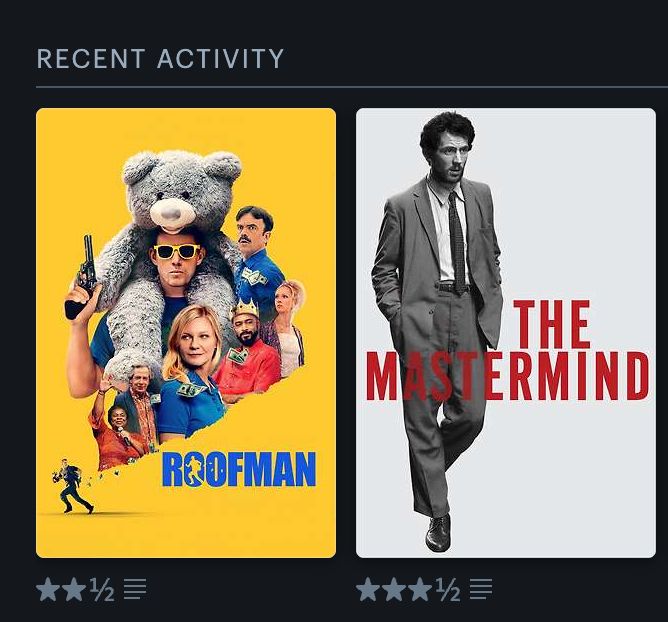Viewport: 668px width, 622px height.
Task: Click the divider line below Recent Activity
Action: pyautogui.click(x=352, y=87)
